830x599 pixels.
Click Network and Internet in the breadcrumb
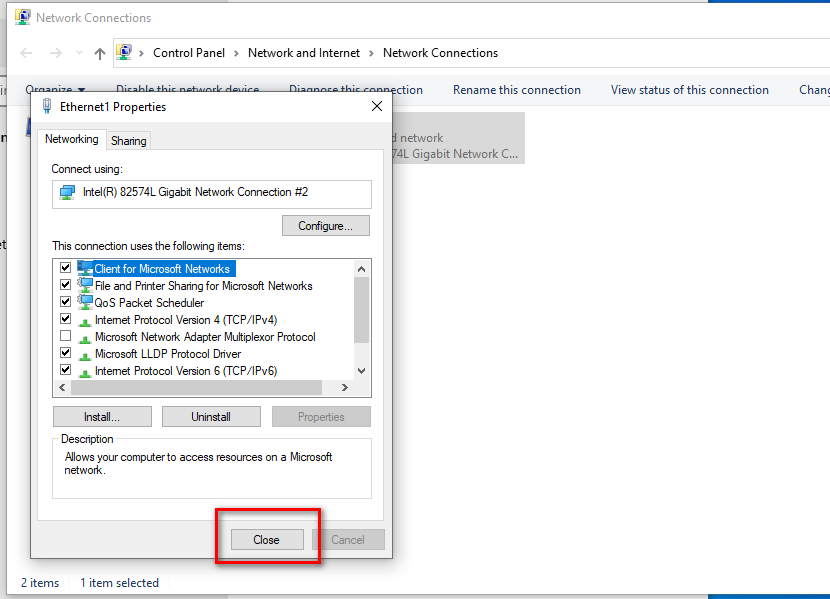click(304, 53)
